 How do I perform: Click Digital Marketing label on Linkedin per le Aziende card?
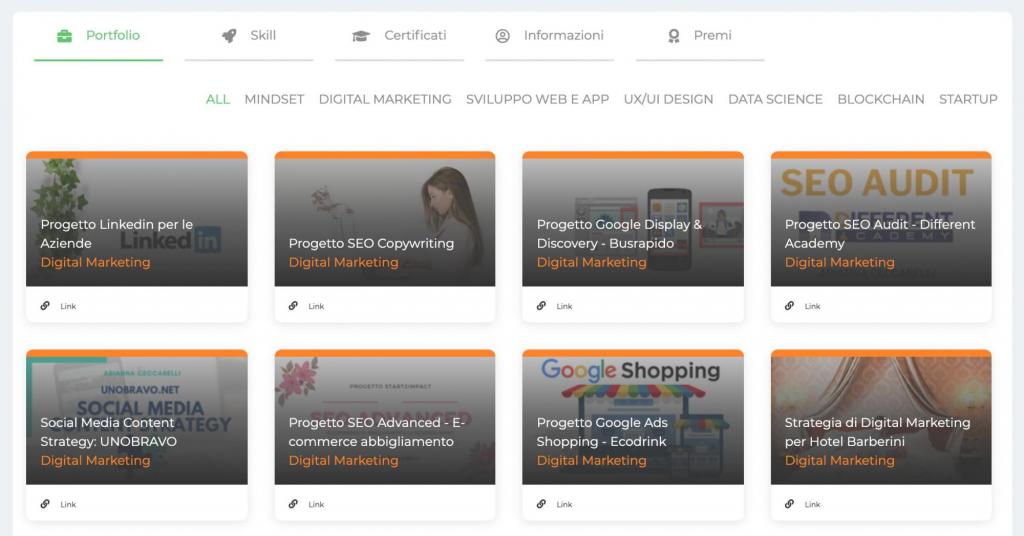tap(95, 262)
